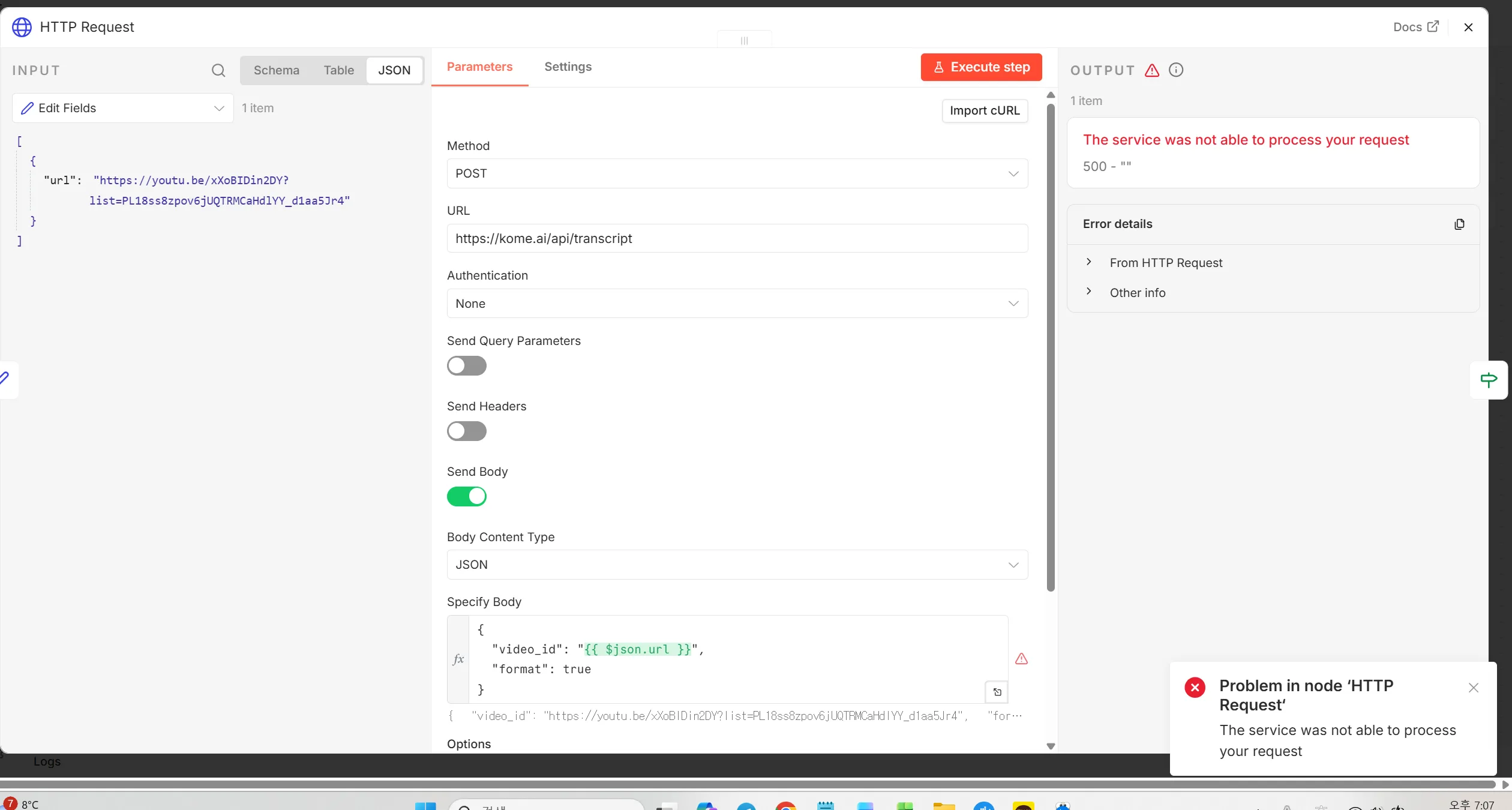Click the output info circle icon
The image size is (1512, 810).
1176,70
